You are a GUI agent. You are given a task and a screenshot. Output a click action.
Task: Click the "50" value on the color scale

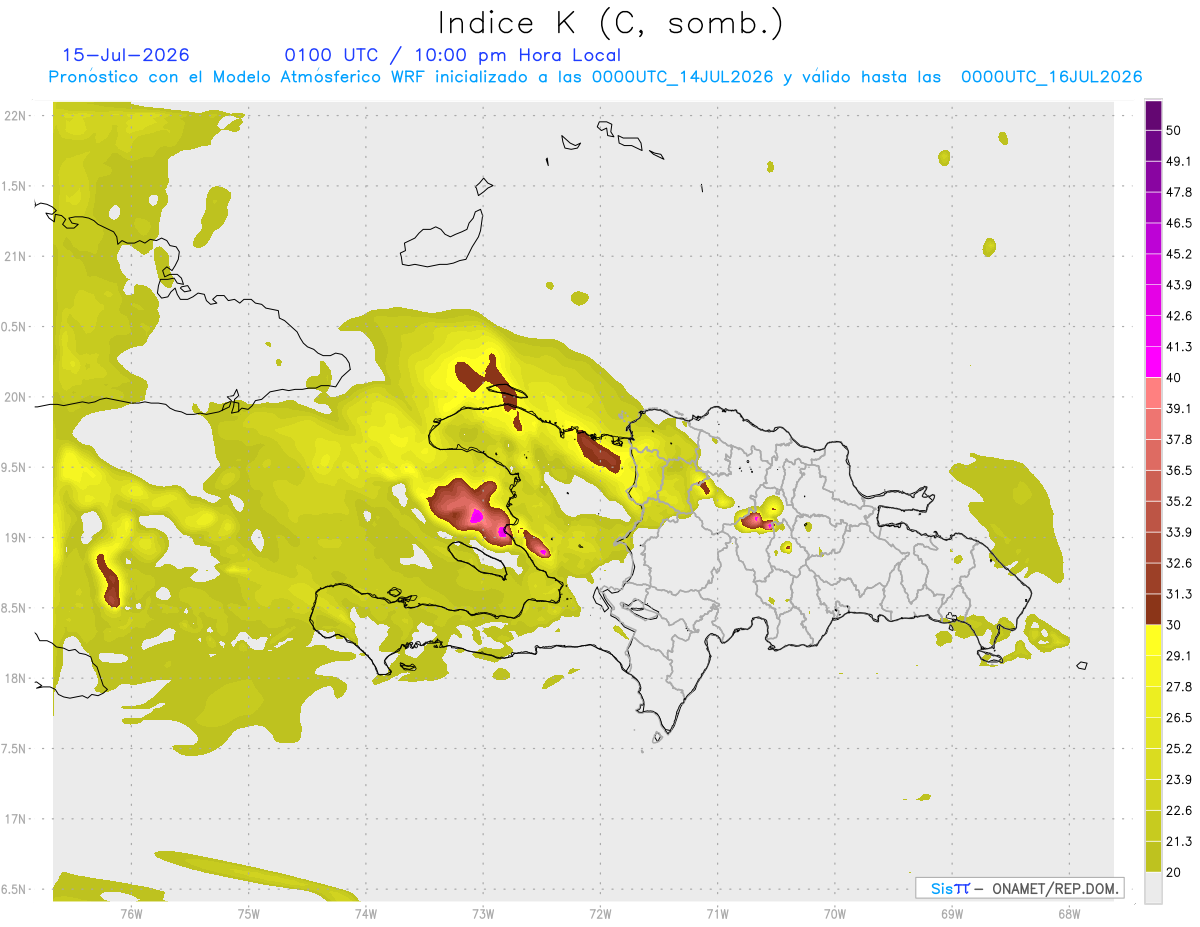(1175, 131)
